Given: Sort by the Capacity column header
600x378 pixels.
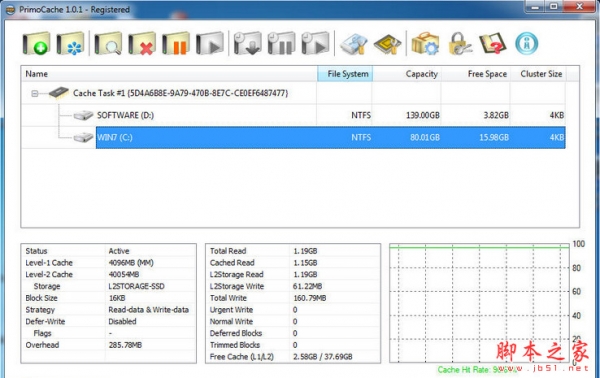Looking at the screenshot, I should click(407, 74).
